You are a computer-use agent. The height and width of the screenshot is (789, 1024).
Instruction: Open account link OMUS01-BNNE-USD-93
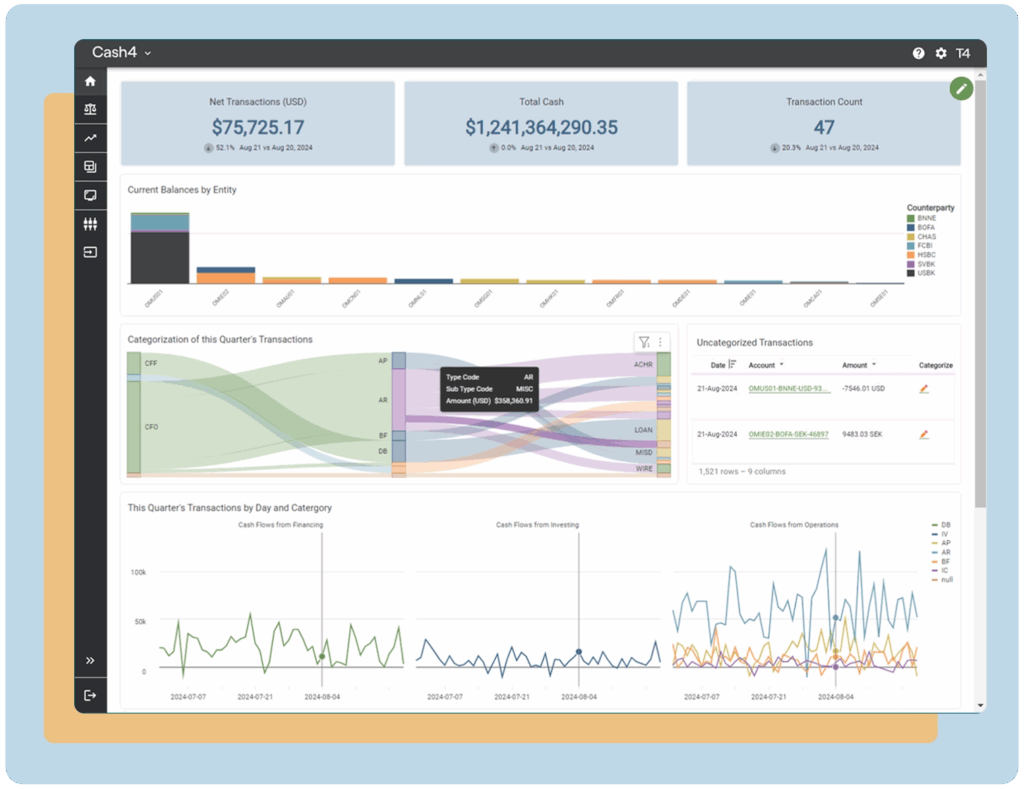pos(789,389)
